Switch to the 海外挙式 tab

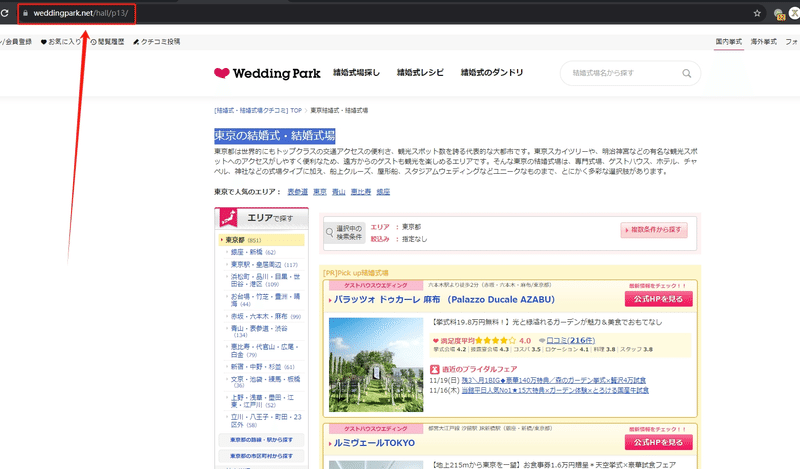763,42
